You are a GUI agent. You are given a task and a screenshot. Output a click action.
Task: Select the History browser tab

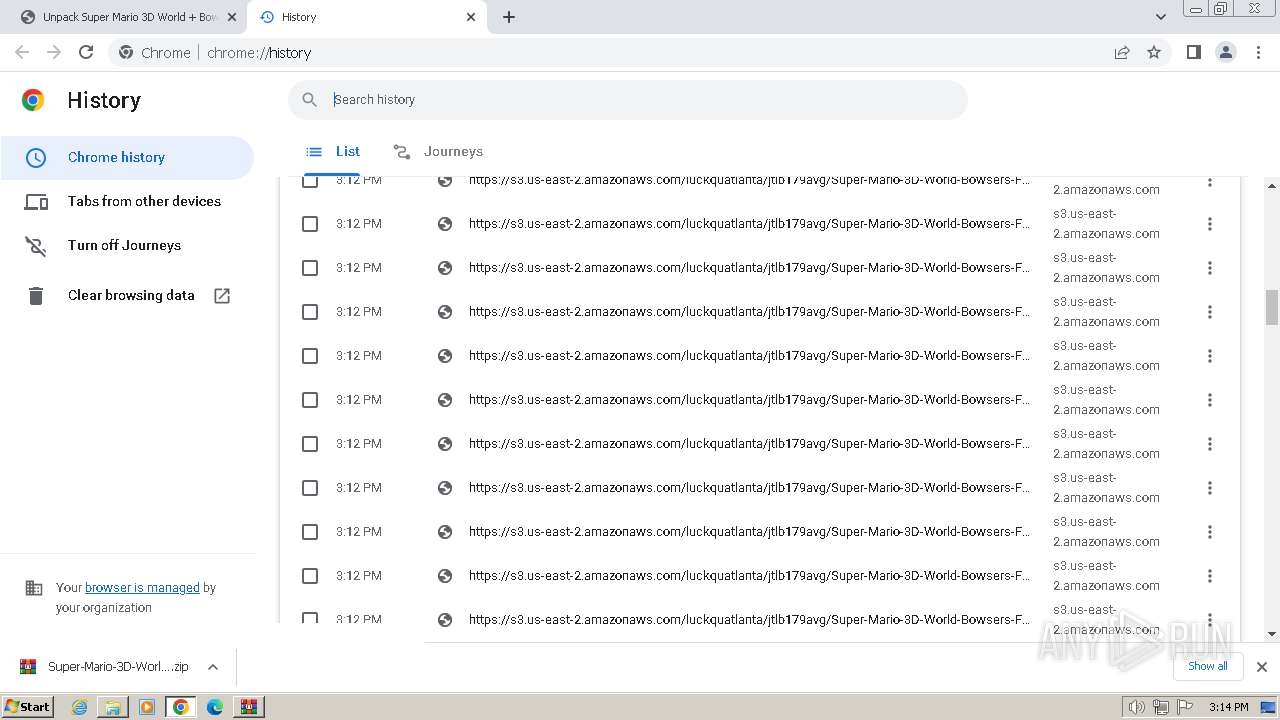[x=367, y=17]
